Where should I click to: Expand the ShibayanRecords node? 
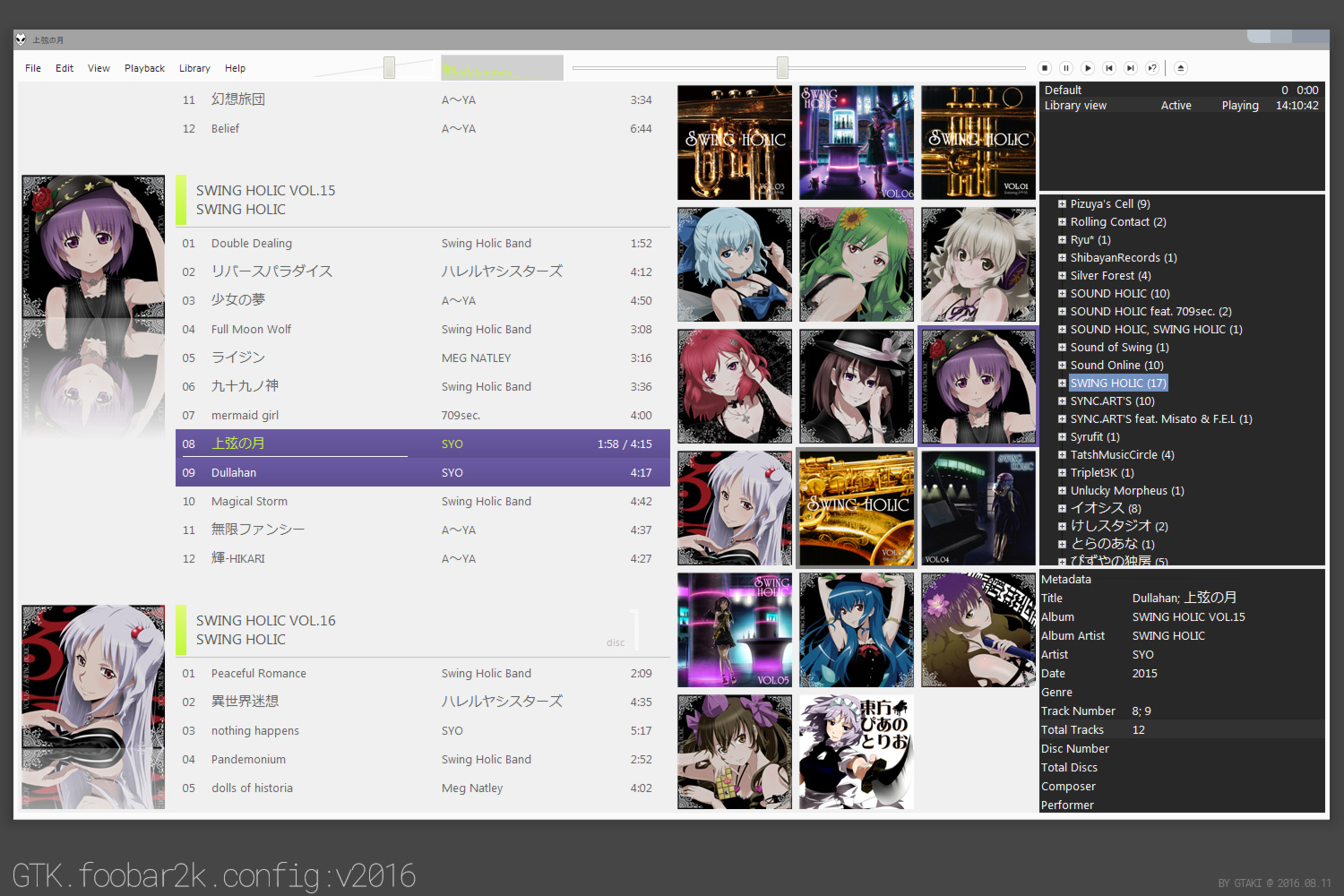1062,258
